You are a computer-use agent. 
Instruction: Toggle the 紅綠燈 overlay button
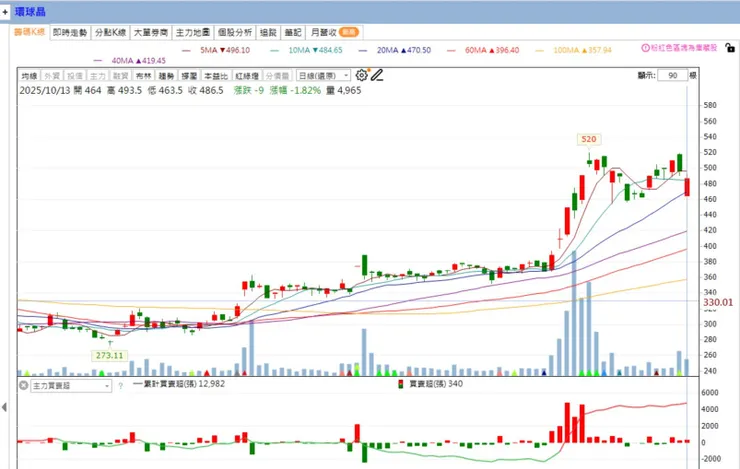click(x=247, y=75)
